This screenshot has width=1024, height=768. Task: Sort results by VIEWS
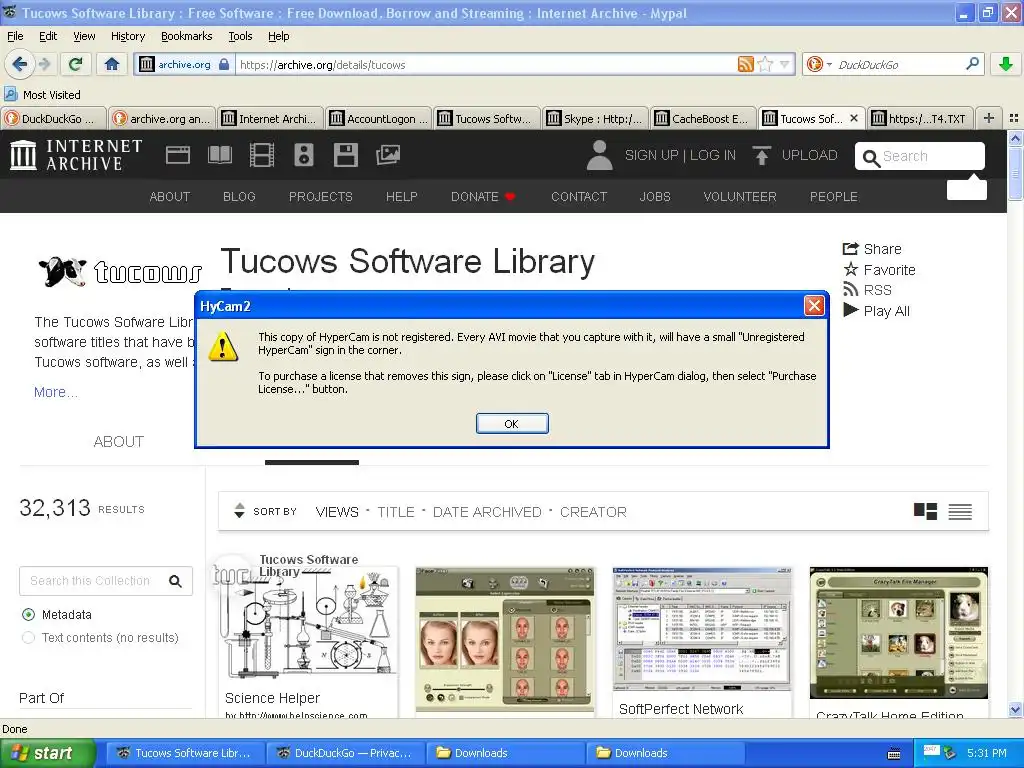click(x=337, y=512)
